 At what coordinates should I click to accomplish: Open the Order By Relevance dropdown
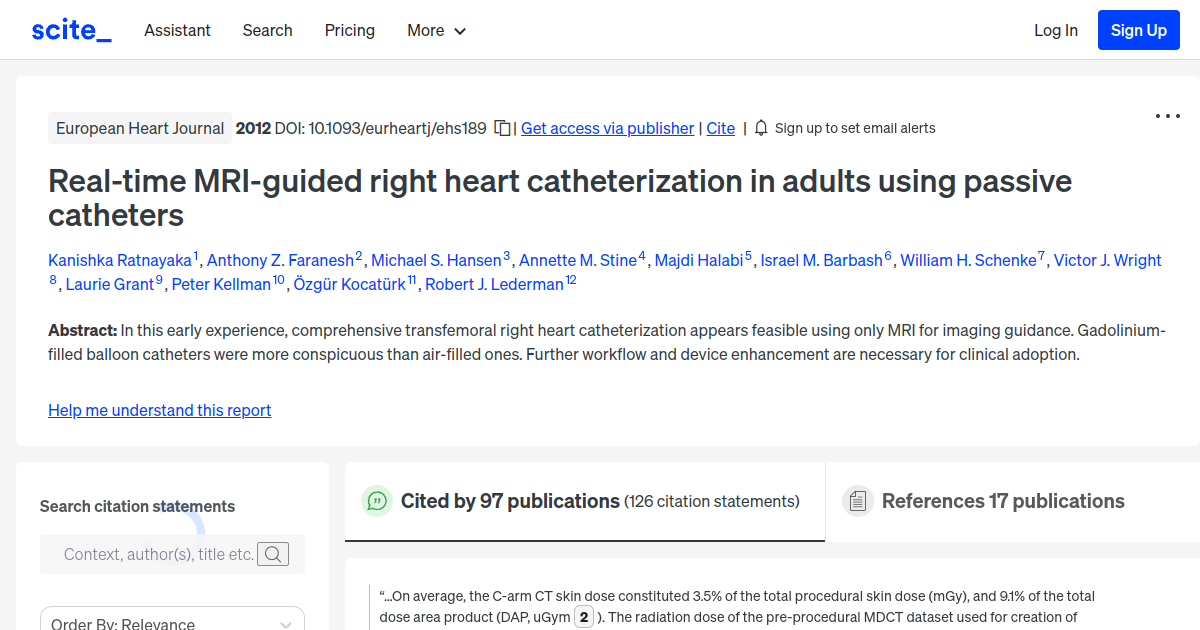click(171, 621)
